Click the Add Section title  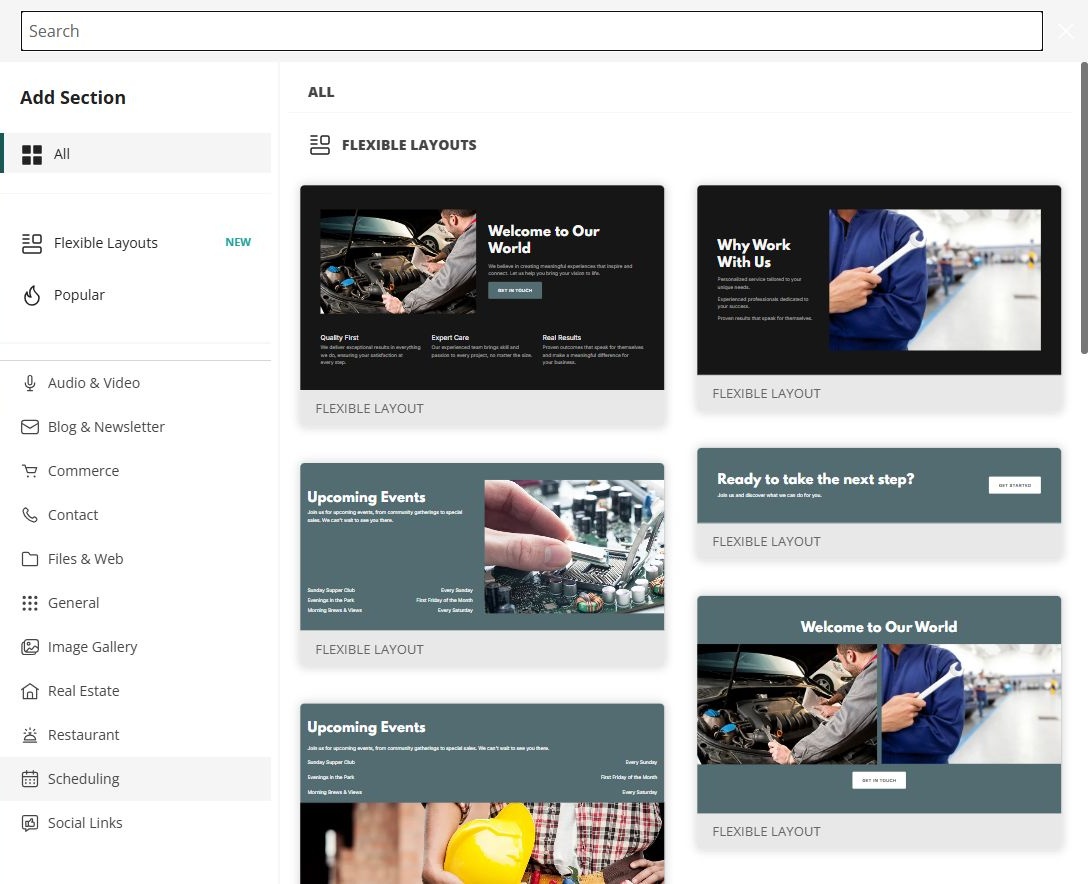[x=73, y=98]
